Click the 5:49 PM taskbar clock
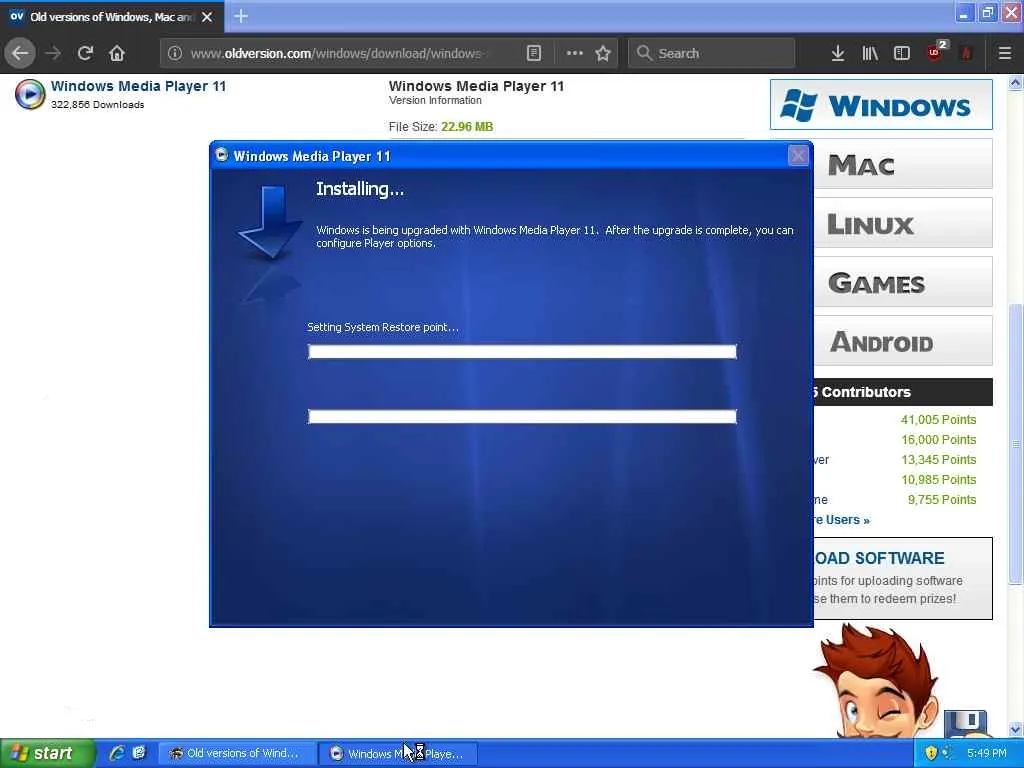1024x768 pixels. [987, 753]
